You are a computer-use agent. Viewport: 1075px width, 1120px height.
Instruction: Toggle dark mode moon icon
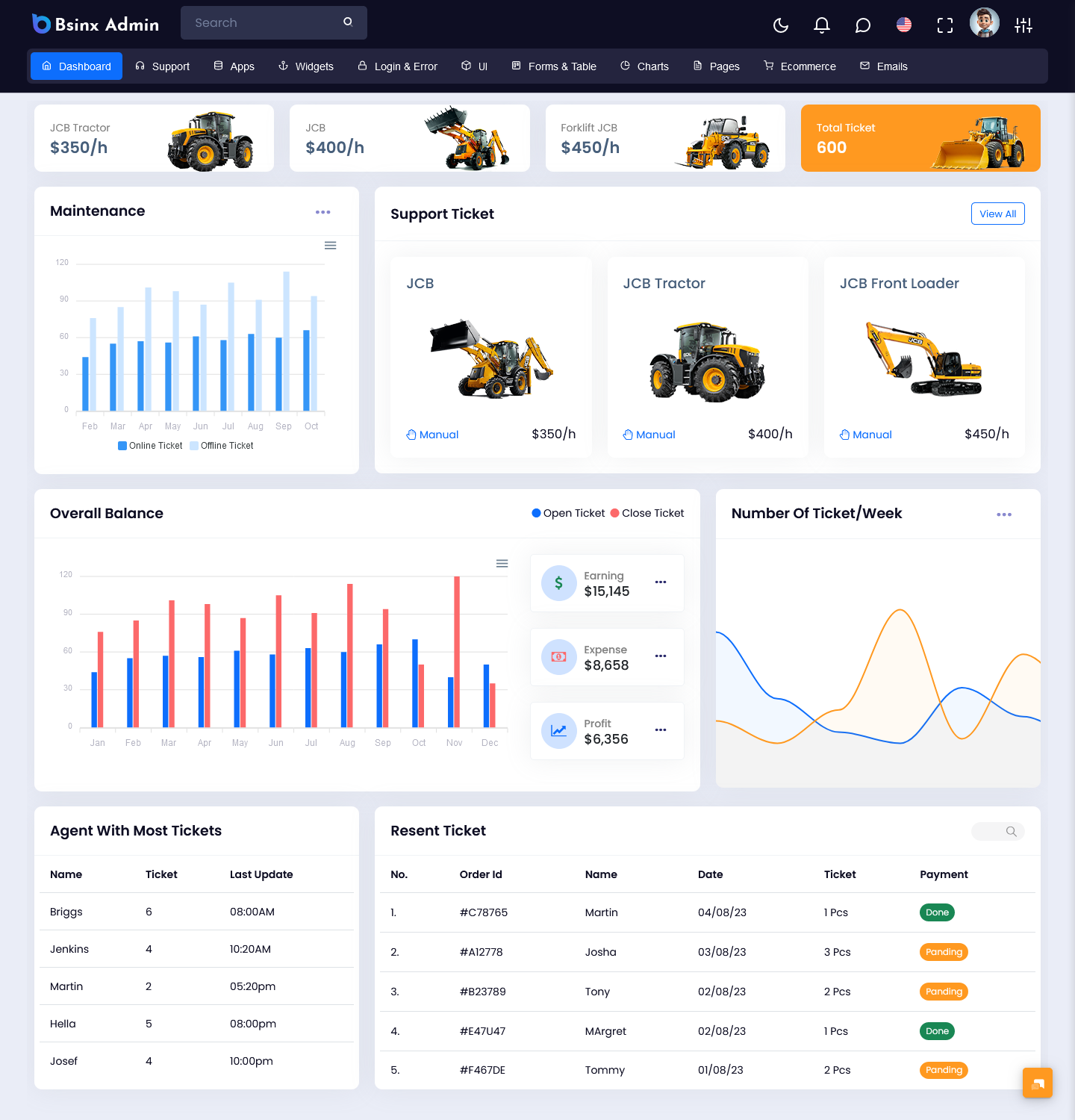(x=781, y=25)
